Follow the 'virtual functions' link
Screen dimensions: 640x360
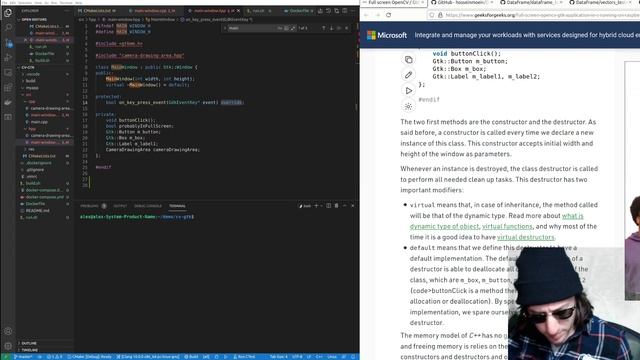point(507,226)
